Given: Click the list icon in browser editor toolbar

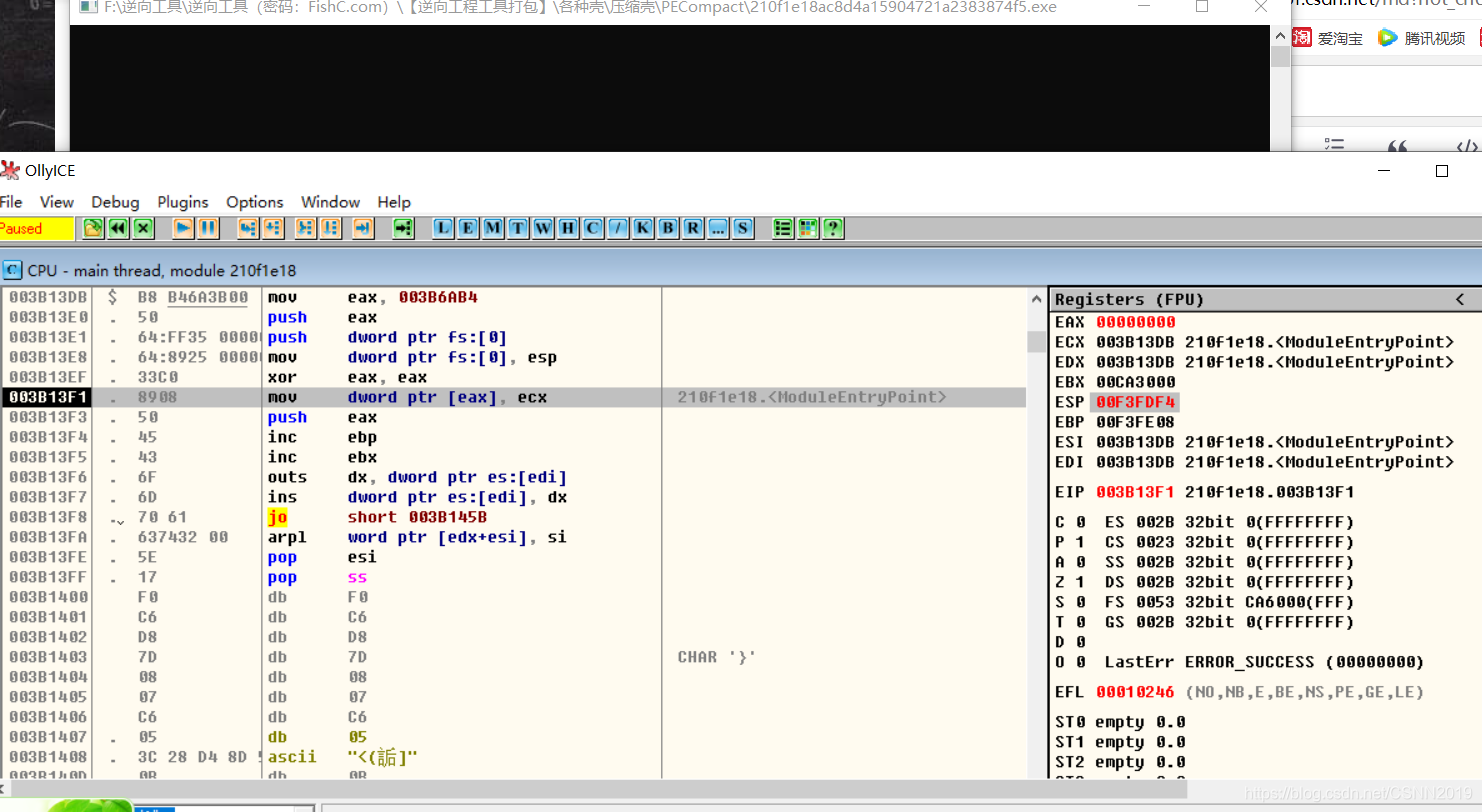Looking at the screenshot, I should (x=1334, y=146).
